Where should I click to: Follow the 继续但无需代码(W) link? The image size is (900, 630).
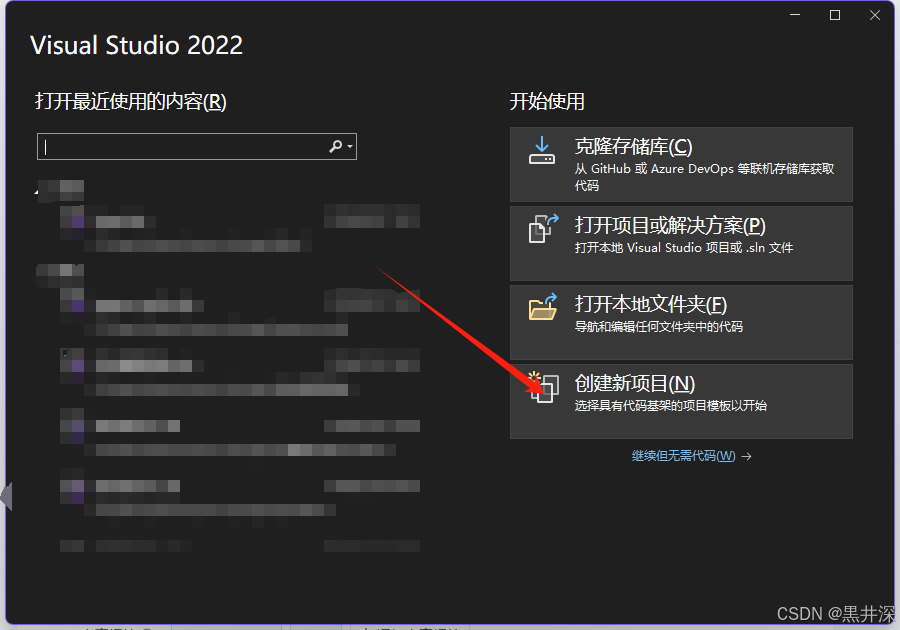pyautogui.click(x=684, y=456)
